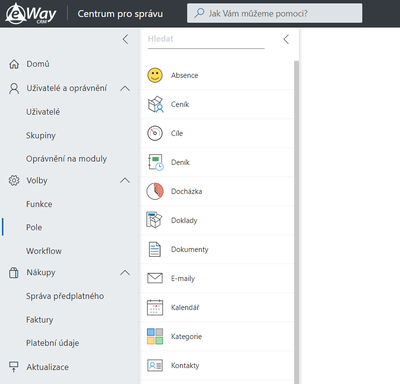400x384 pixels.
Task: Click the Volby gear icon
Action: pyautogui.click(x=14, y=181)
